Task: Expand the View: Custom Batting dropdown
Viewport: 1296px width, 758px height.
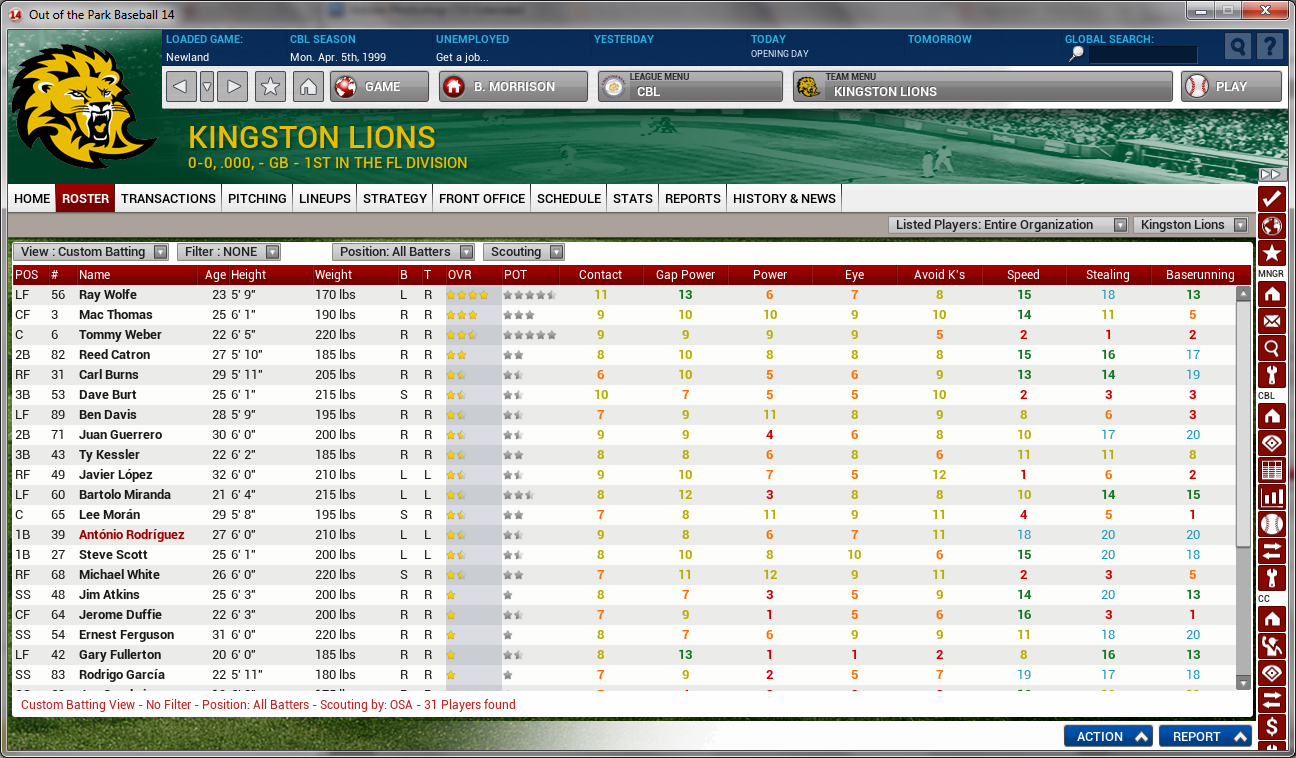Action: 93,252
